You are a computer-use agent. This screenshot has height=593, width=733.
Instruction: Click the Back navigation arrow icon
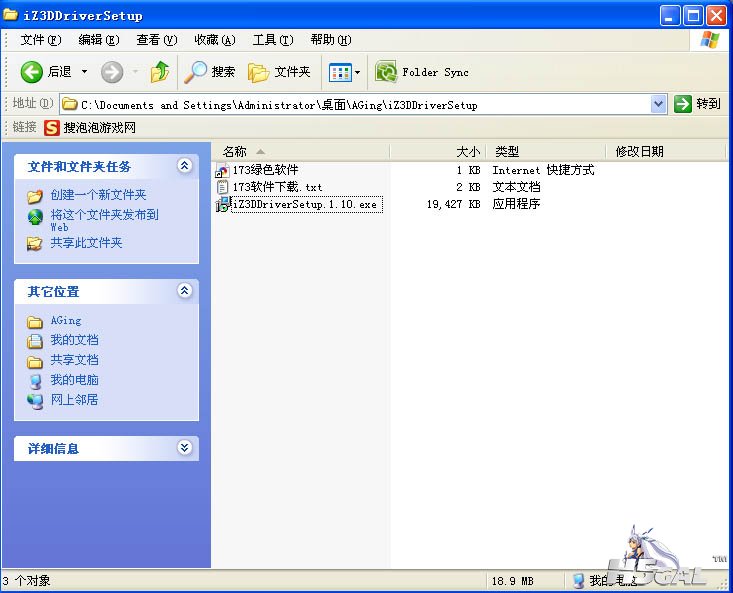pos(33,72)
